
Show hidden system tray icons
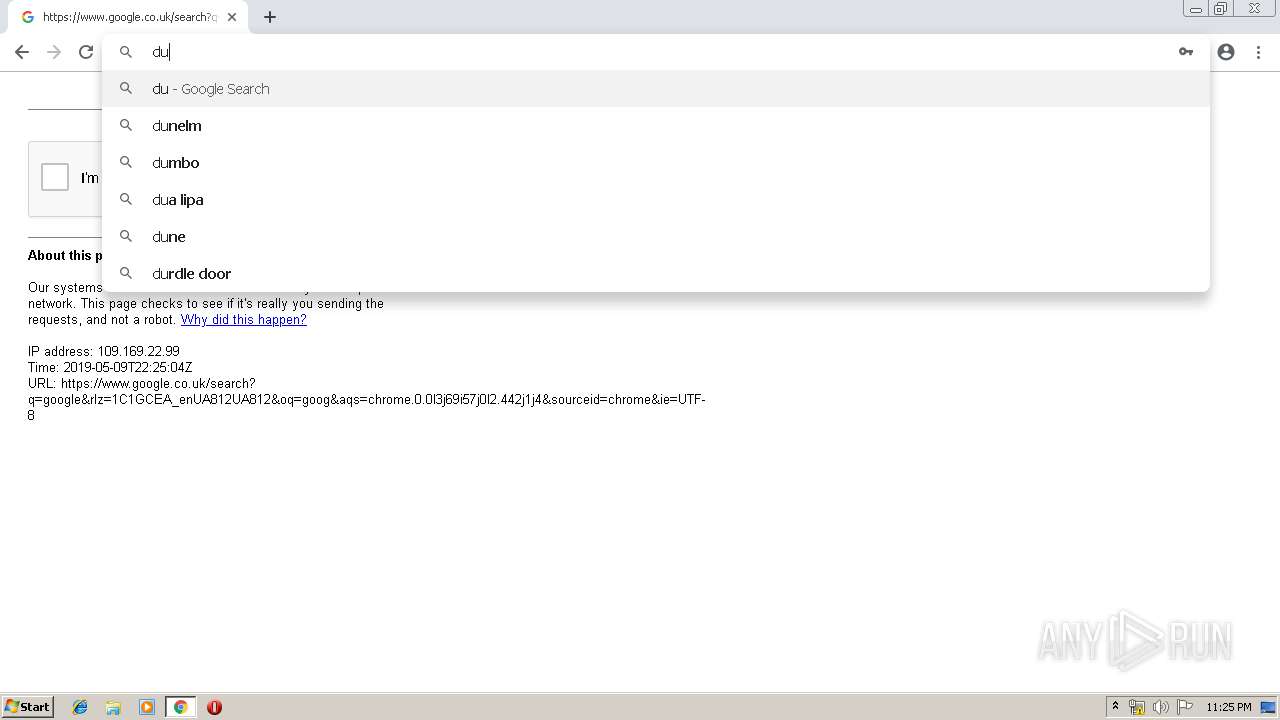tap(1115, 707)
